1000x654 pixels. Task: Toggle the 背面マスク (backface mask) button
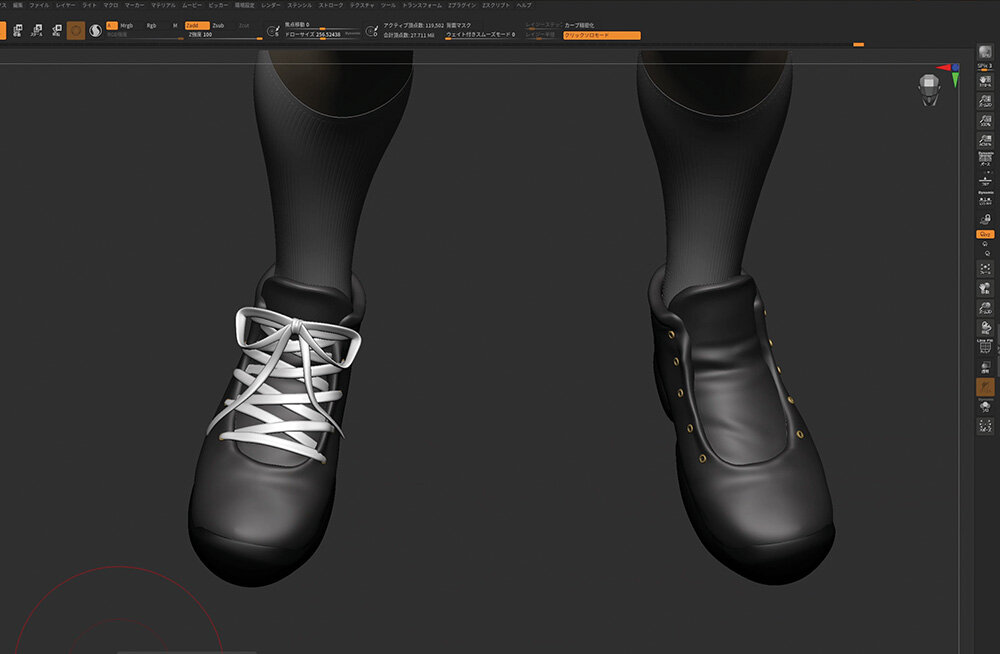point(459,26)
